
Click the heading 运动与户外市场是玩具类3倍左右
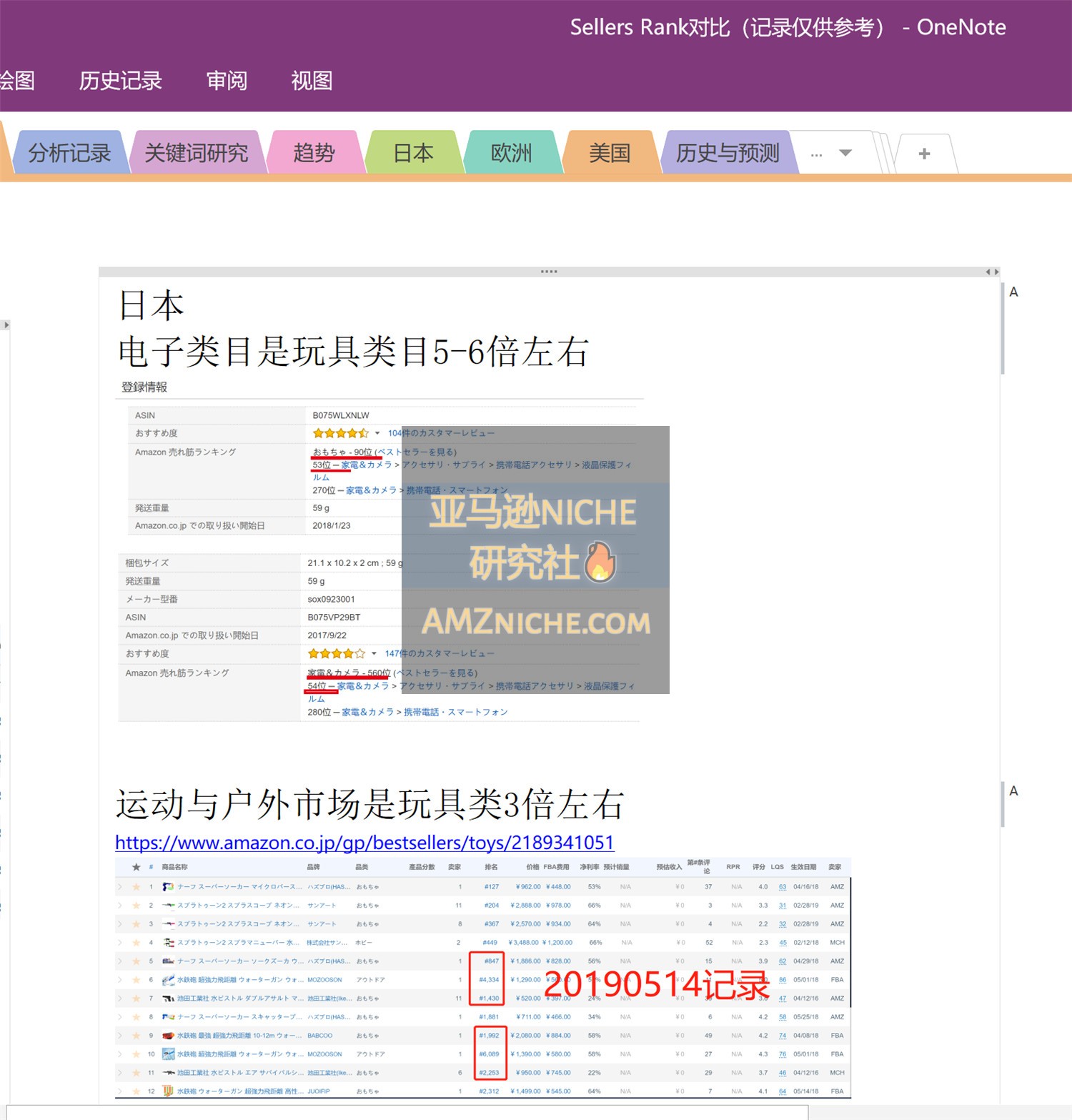coord(370,805)
